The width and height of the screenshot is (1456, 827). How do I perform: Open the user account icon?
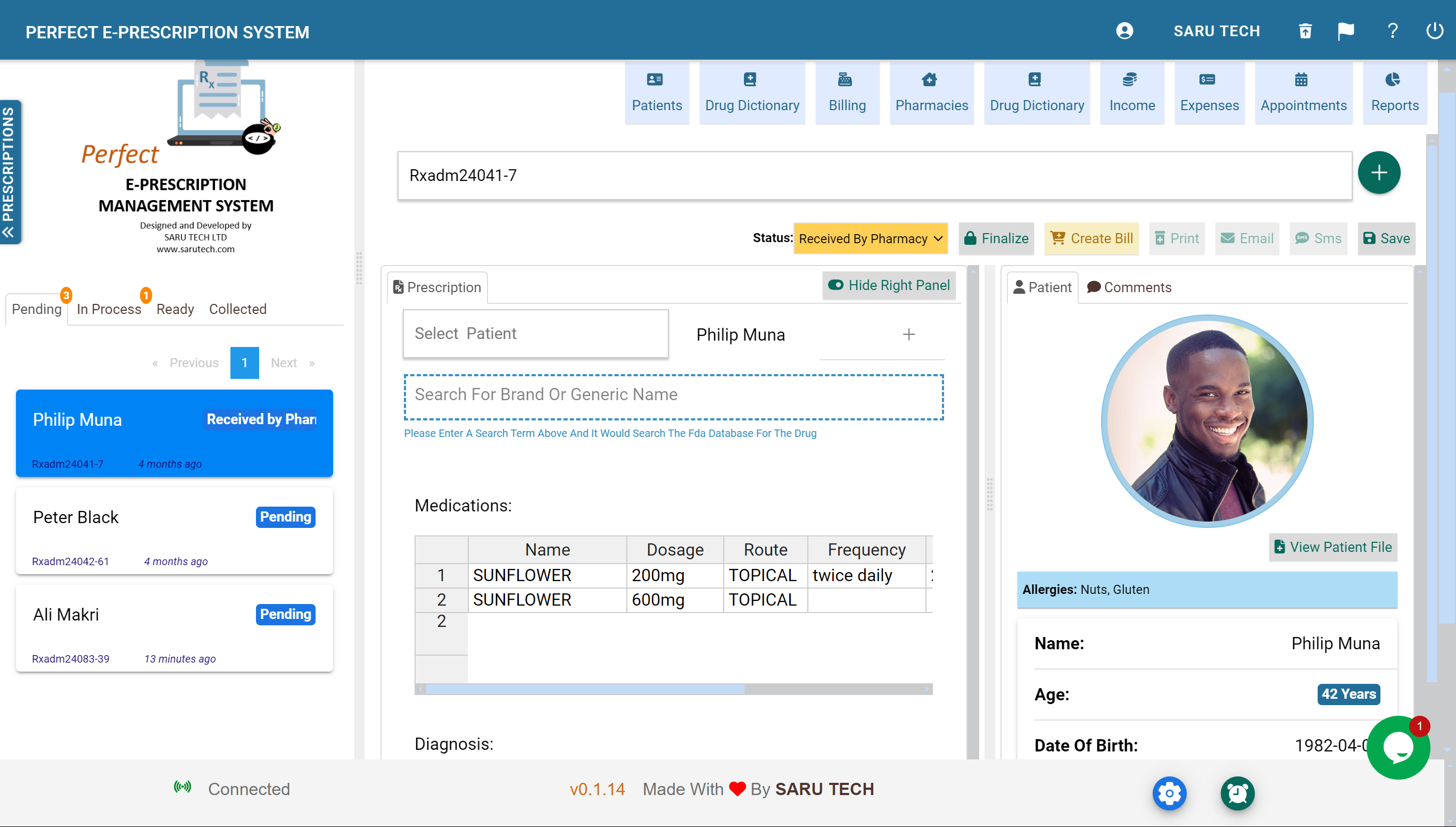tap(1124, 31)
